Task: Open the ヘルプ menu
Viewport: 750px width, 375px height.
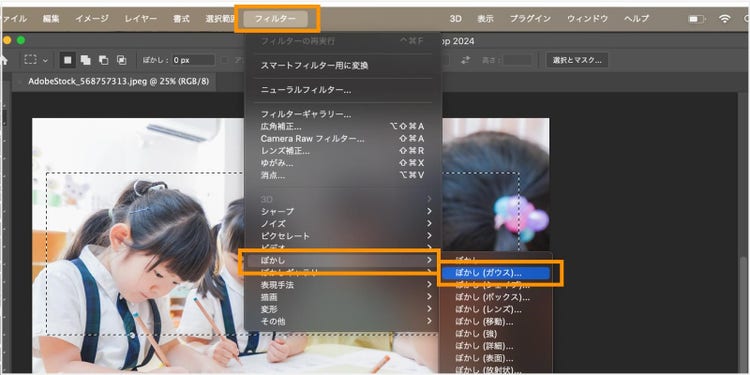Action: click(x=637, y=19)
